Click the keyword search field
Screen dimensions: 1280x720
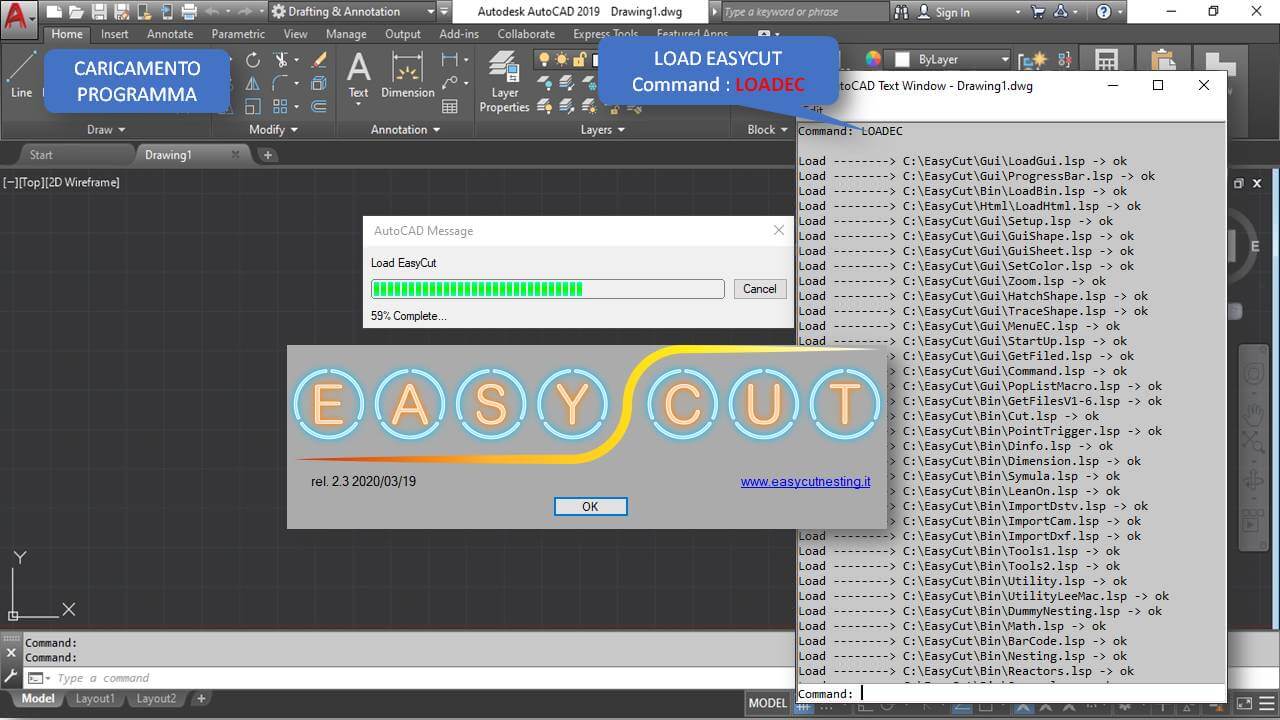point(803,12)
